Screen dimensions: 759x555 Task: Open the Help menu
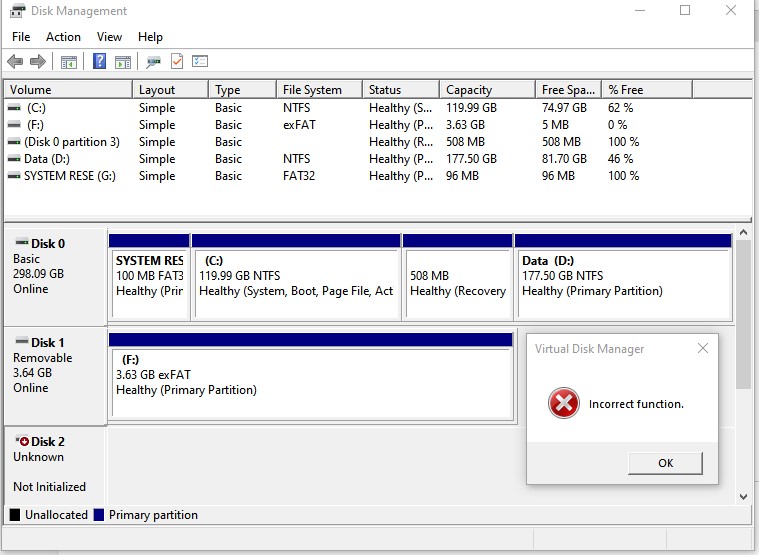tap(150, 37)
